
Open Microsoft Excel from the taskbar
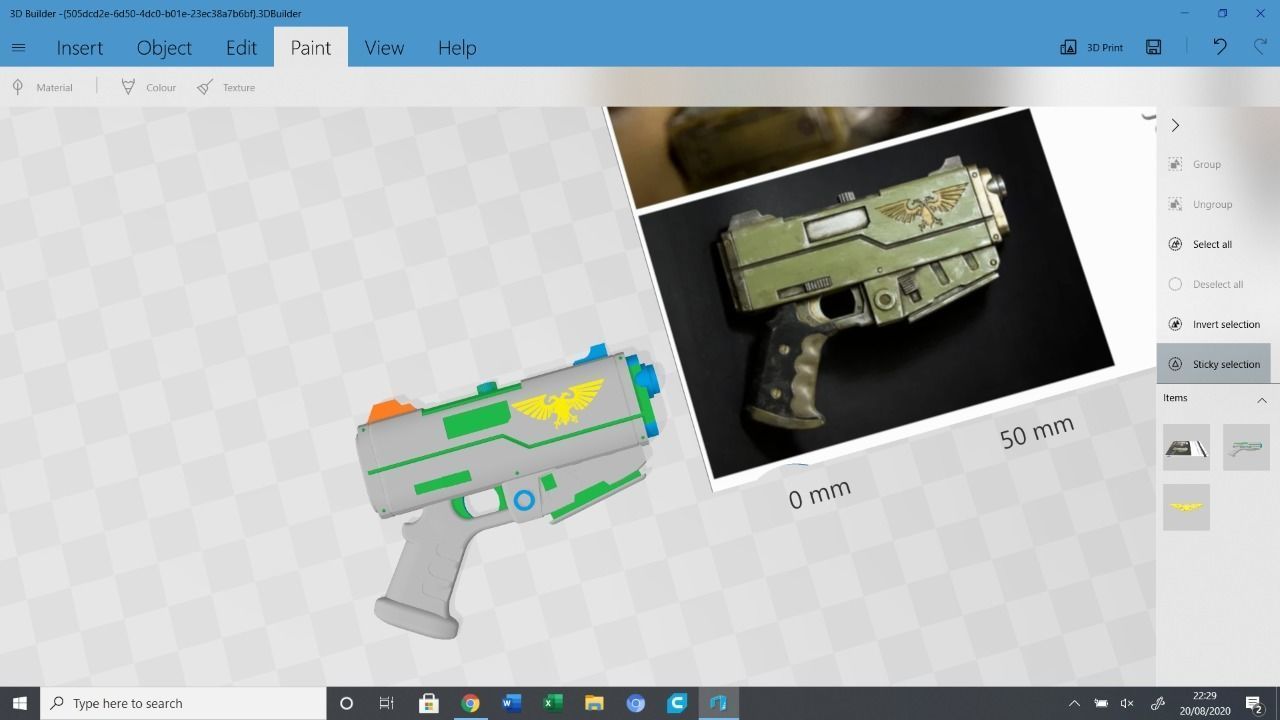[x=552, y=703]
